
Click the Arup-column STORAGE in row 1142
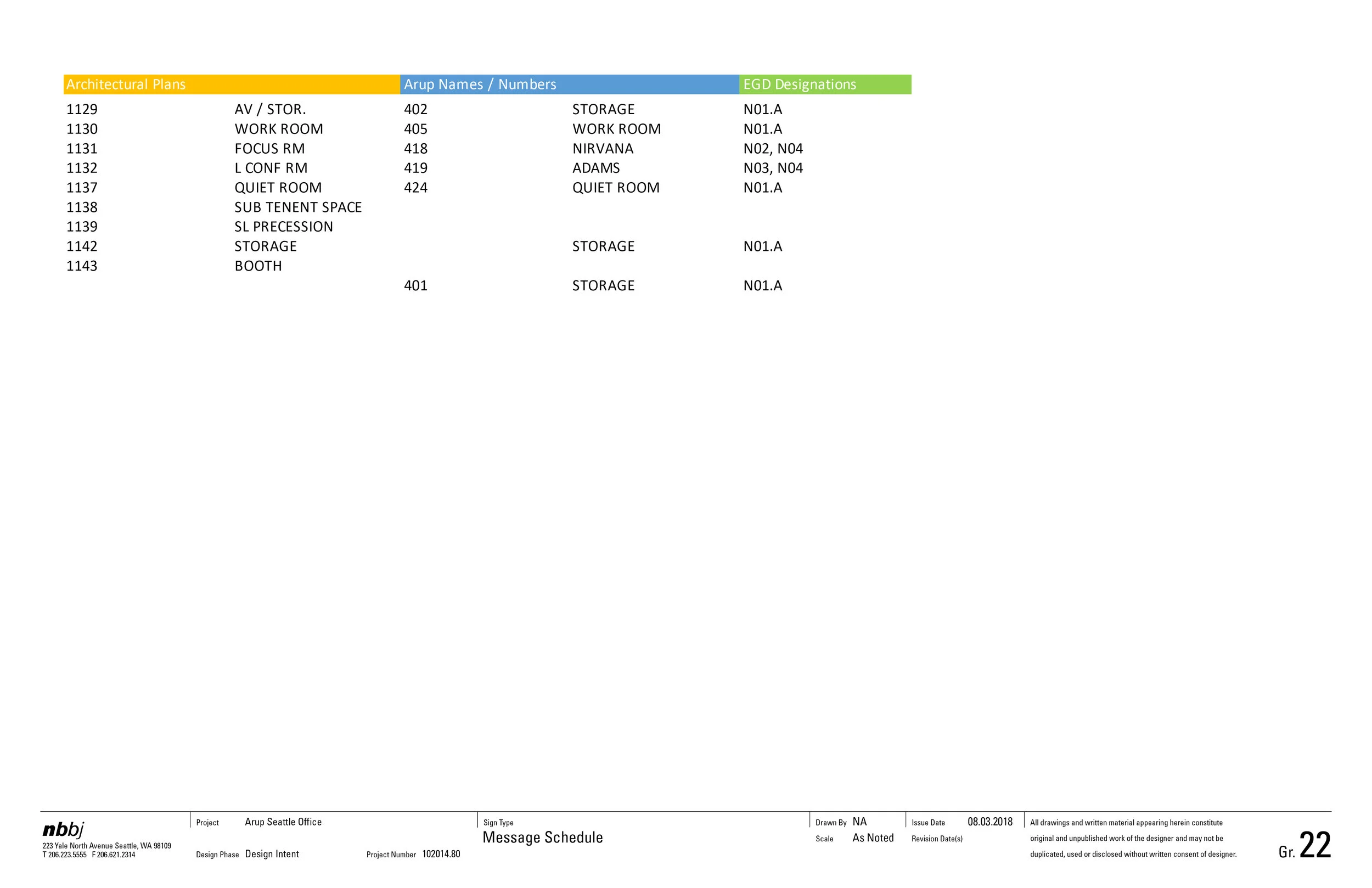604,247
